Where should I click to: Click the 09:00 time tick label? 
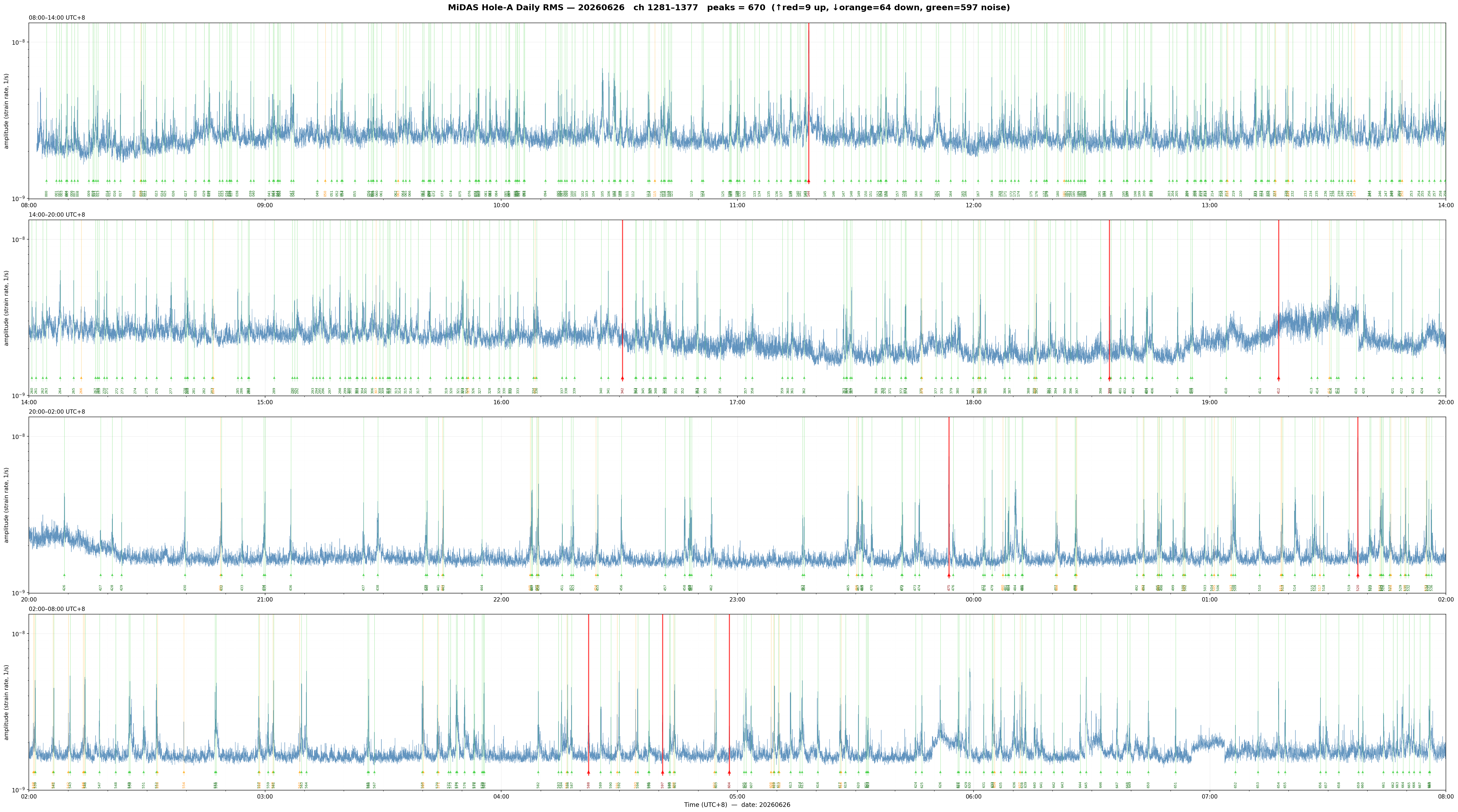[265, 205]
